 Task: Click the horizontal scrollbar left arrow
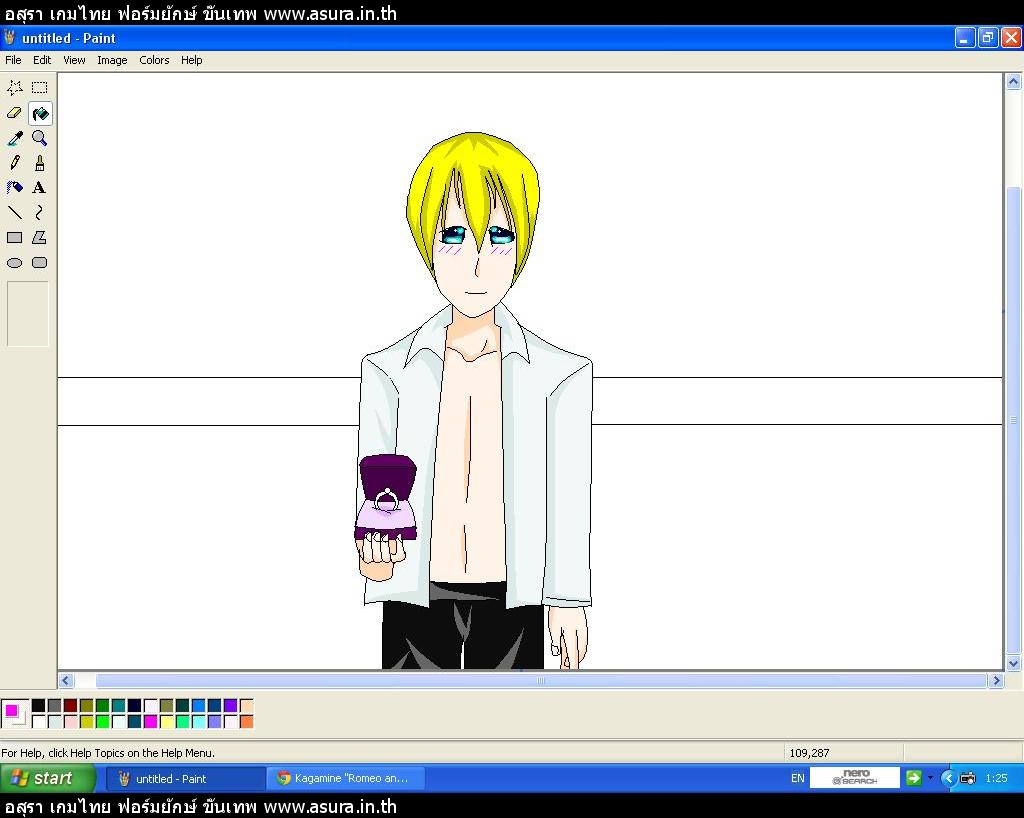coord(65,680)
